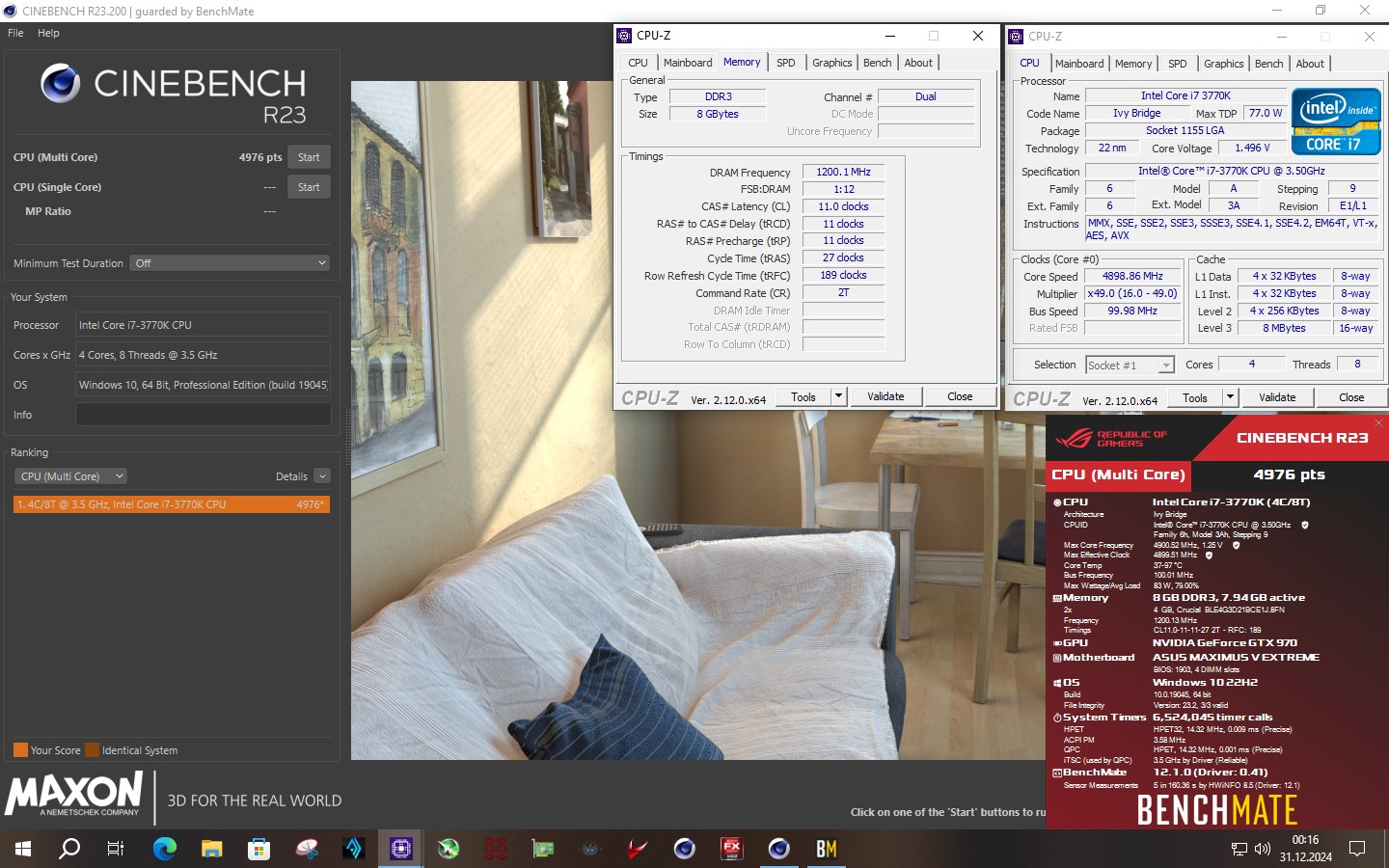Open the Help menu in Cinebench
This screenshot has height=868, width=1389.
[48, 33]
